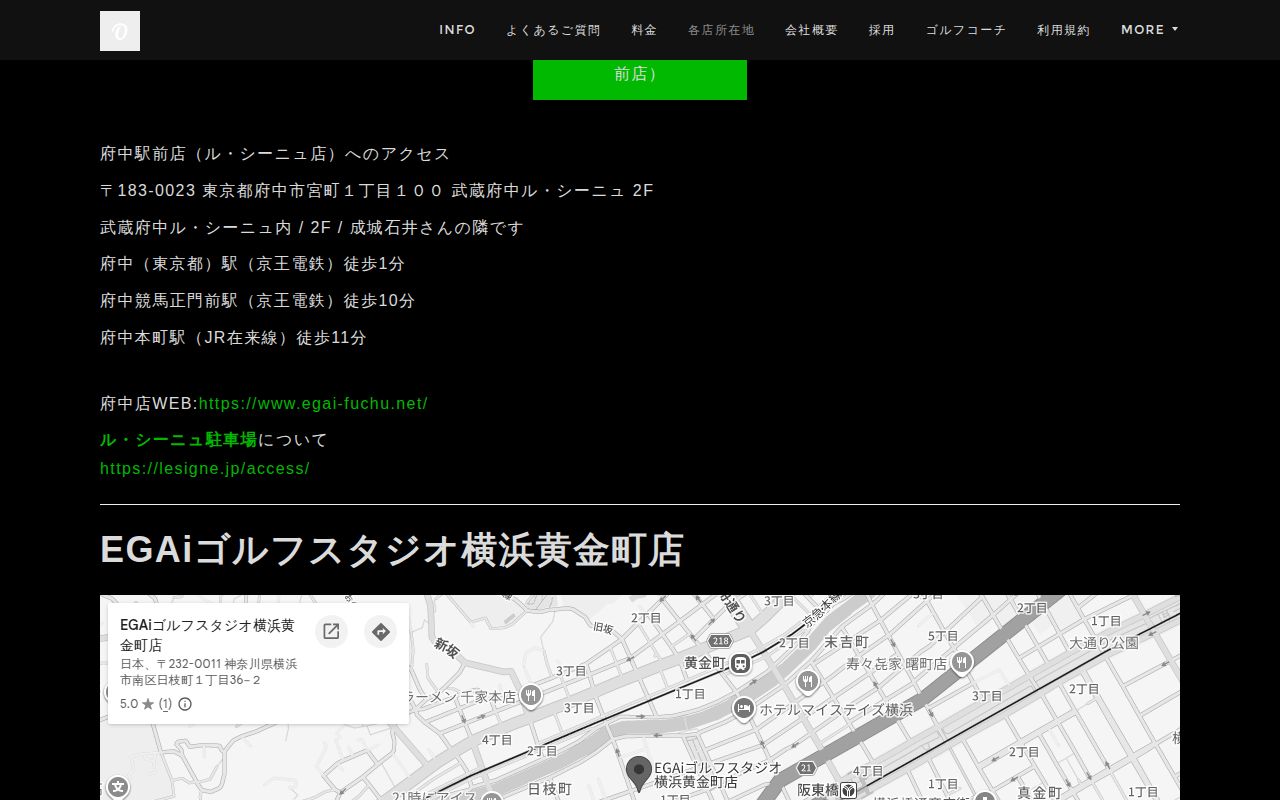Click the 成城石井さんの隣です line
Image resolution: width=1280 pixels, height=800 pixels.
coord(312,228)
